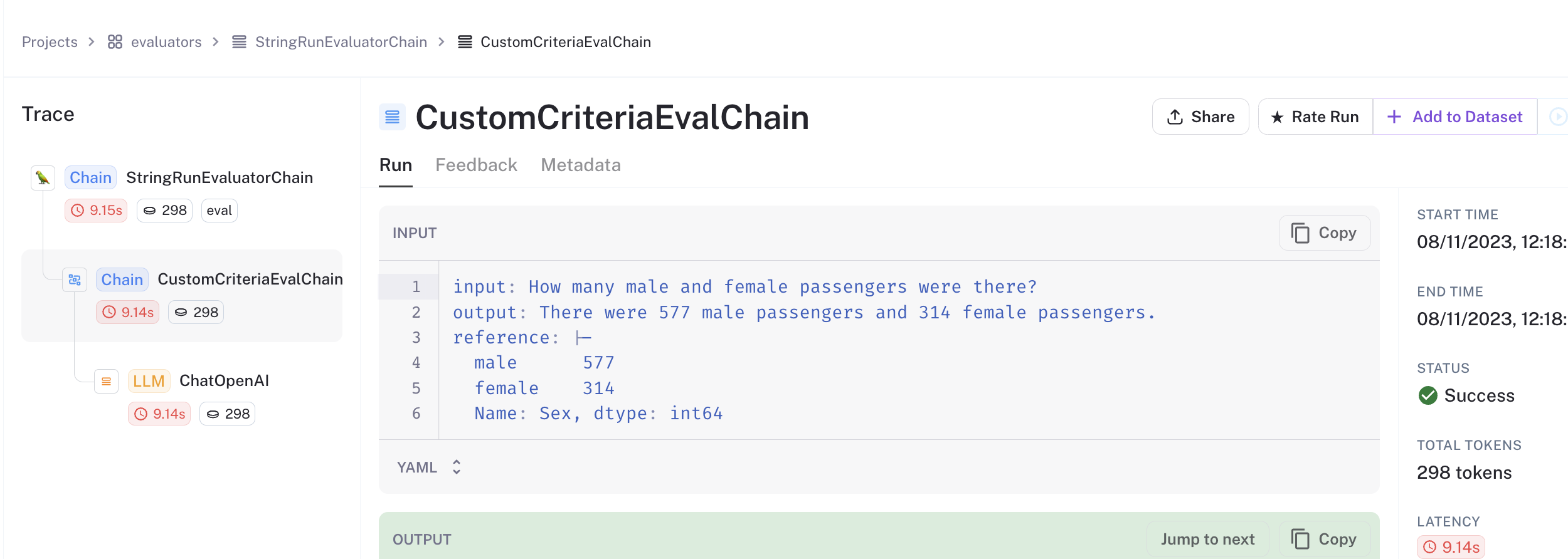Jump to next output

1207,539
